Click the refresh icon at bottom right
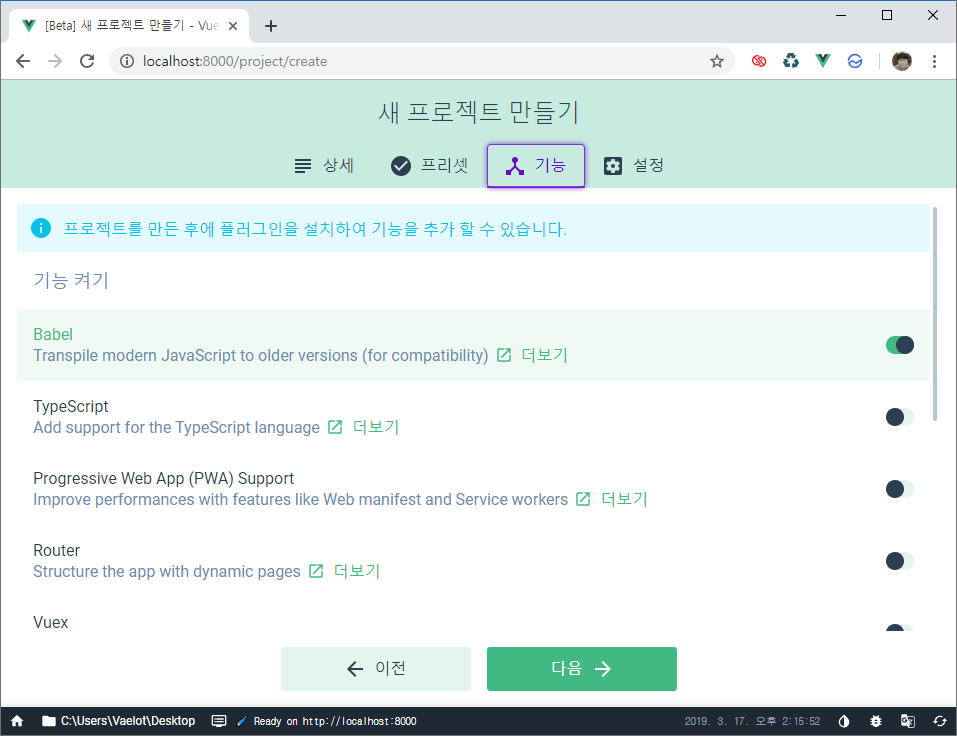957x736 pixels. 940,720
